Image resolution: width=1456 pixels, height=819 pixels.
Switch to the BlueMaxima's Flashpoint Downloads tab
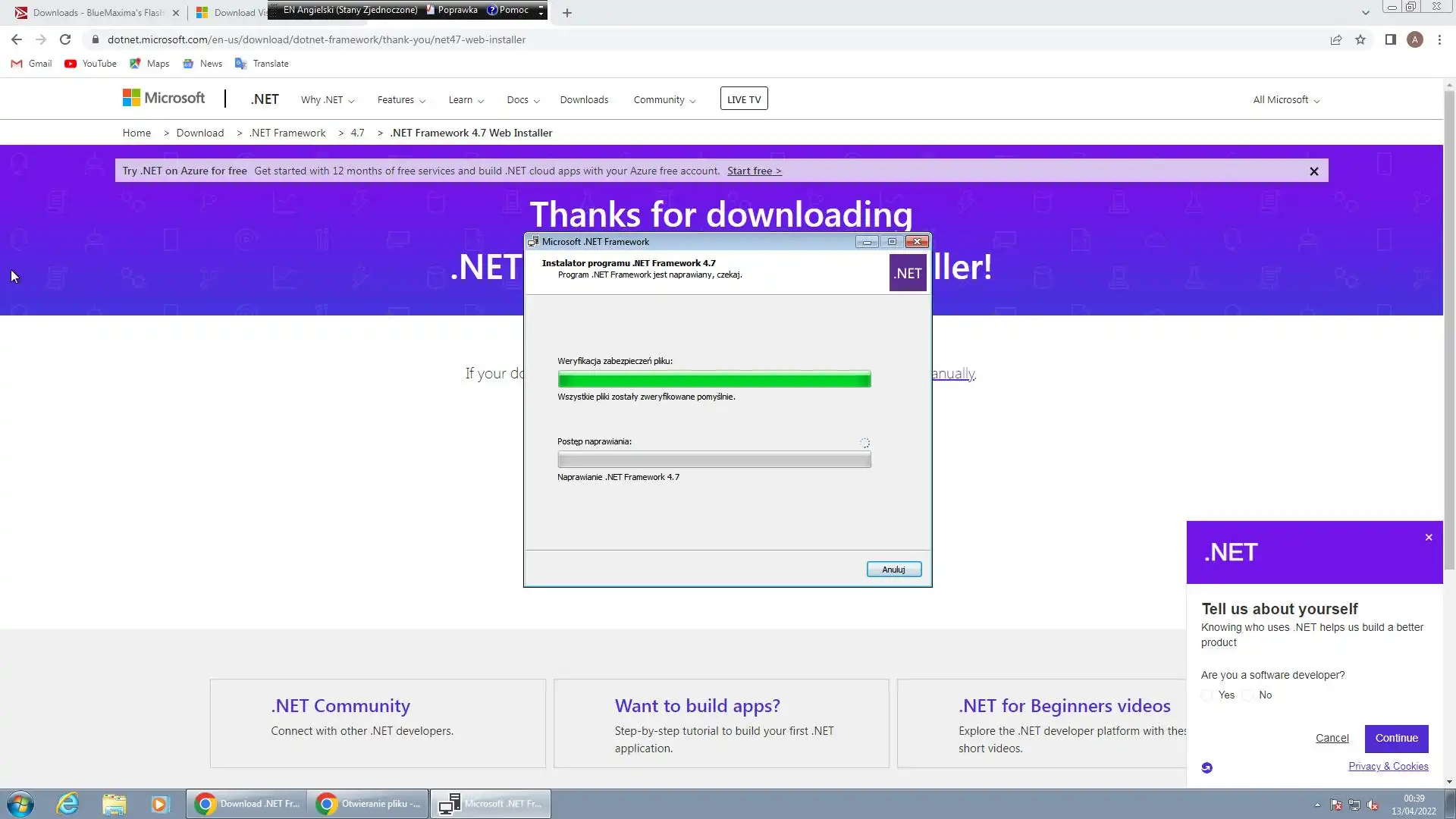pyautogui.click(x=95, y=13)
